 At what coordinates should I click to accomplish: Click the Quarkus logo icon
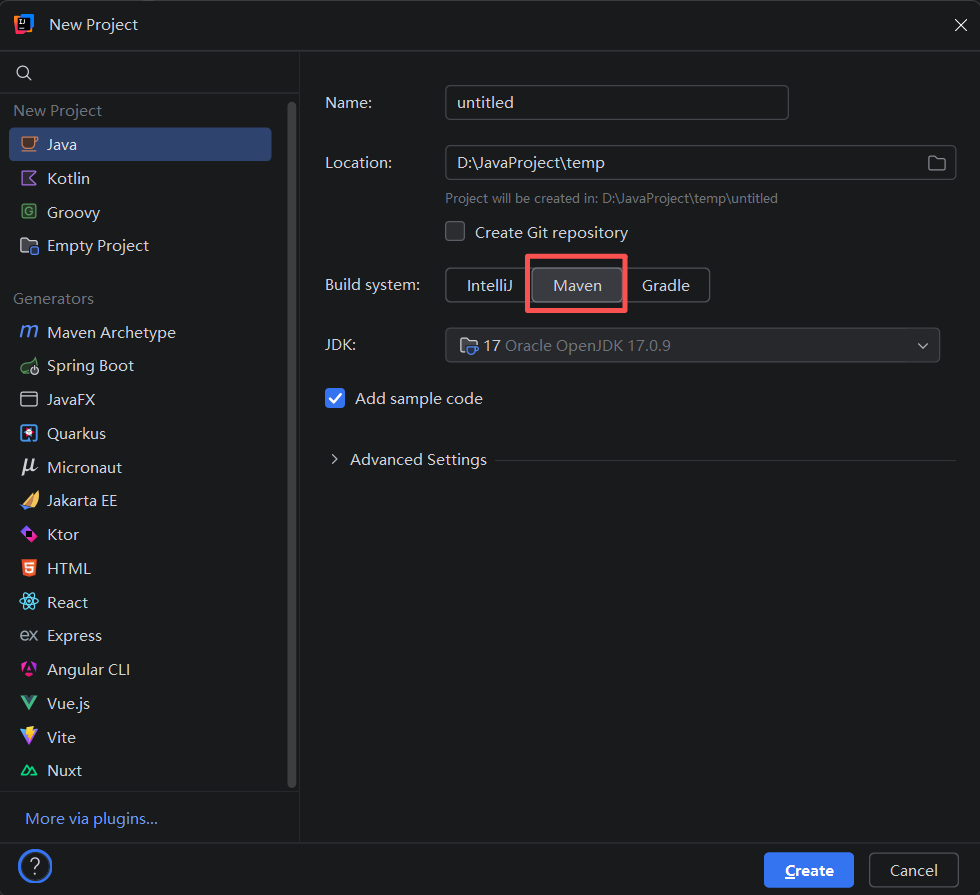29,433
